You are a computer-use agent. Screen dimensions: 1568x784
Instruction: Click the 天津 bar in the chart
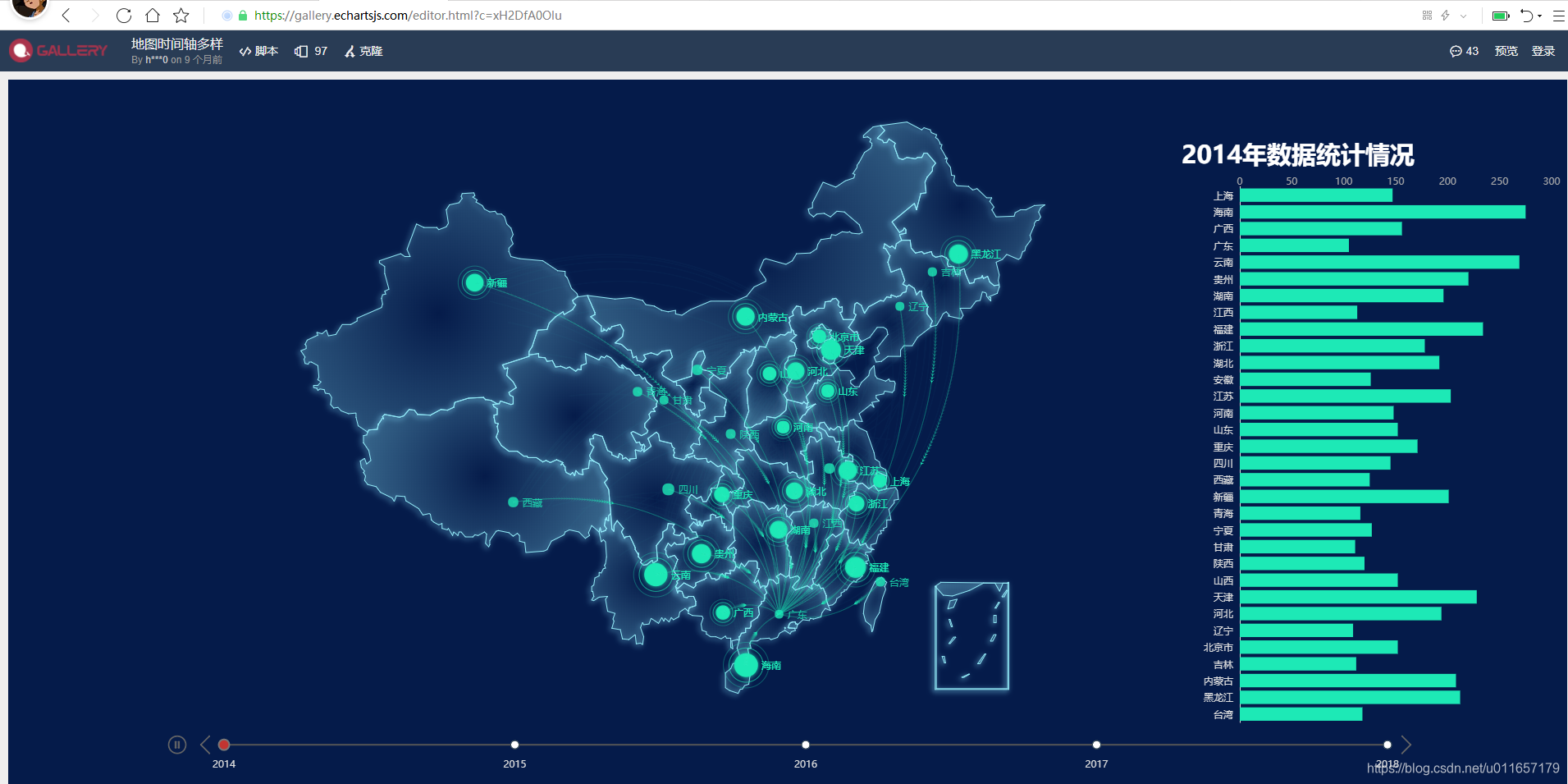click(x=1359, y=597)
